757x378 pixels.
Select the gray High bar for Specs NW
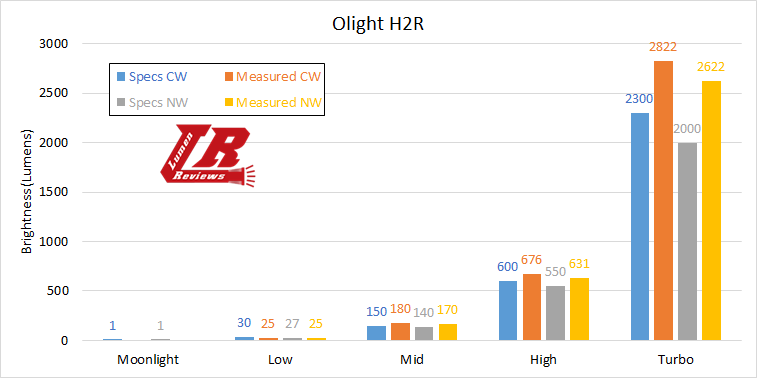(x=555, y=313)
